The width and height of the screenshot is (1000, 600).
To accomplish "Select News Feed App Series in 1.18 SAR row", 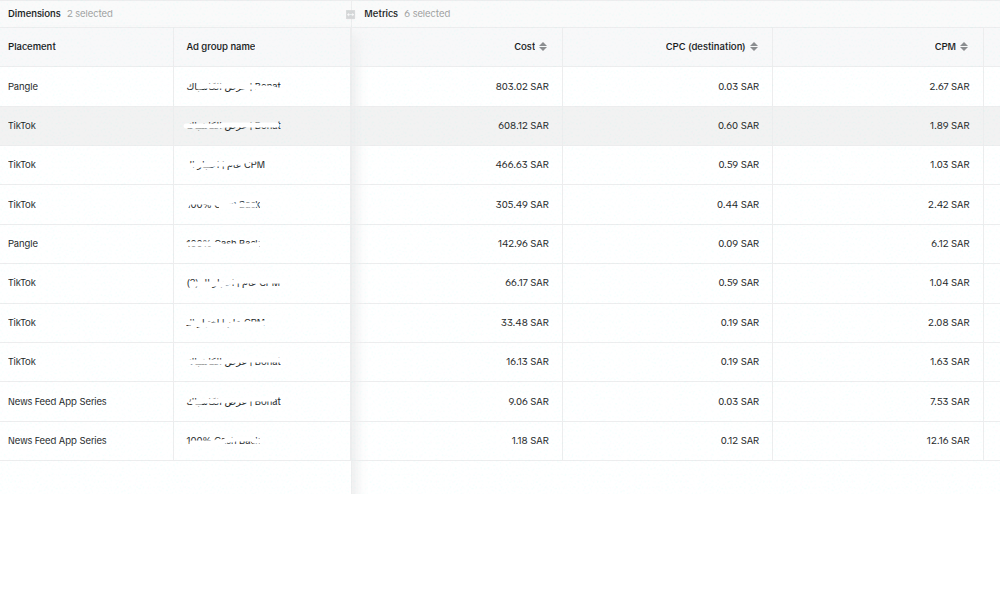I will (57, 441).
